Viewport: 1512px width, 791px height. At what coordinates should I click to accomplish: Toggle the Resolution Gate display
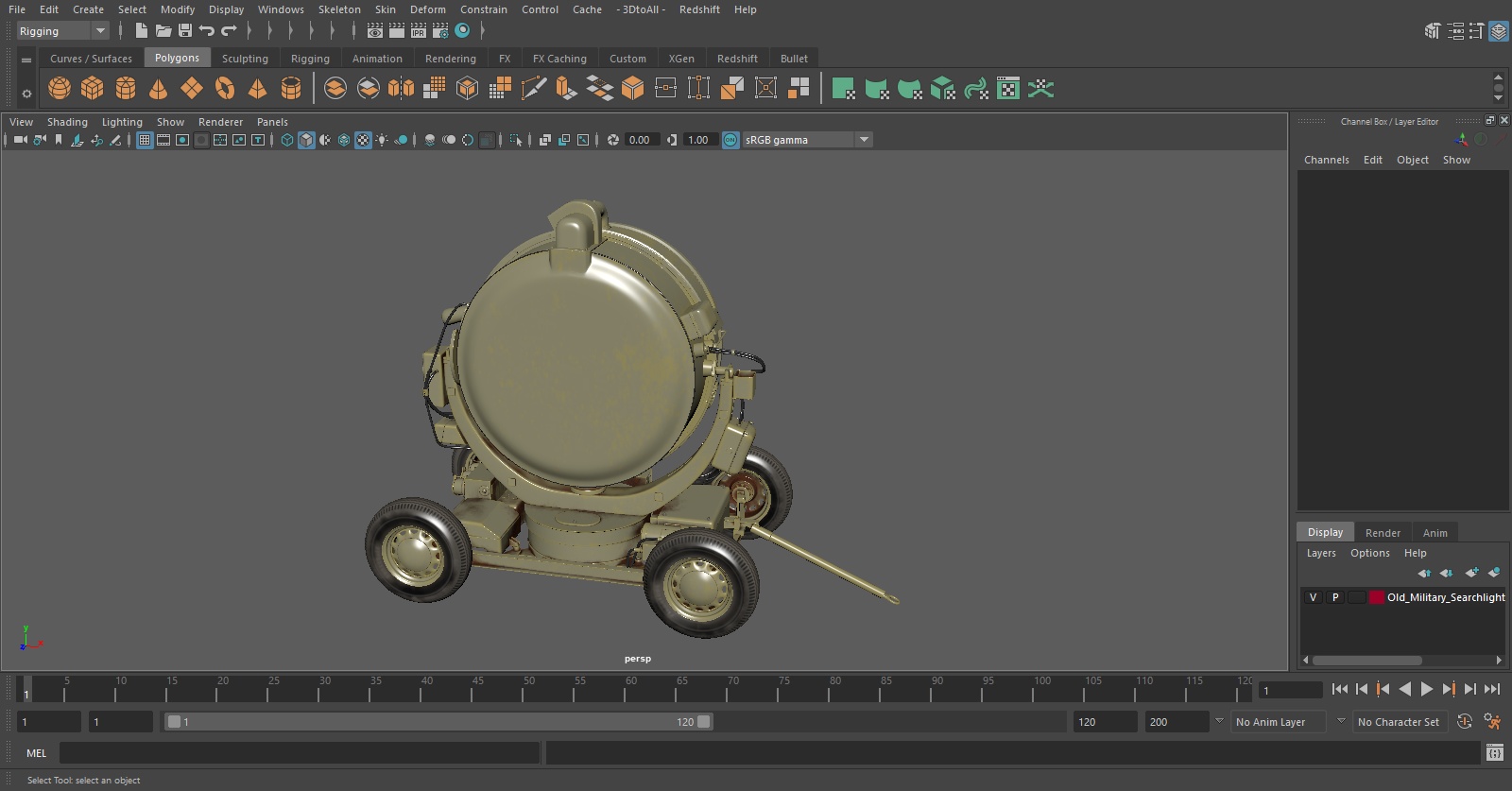[182, 140]
